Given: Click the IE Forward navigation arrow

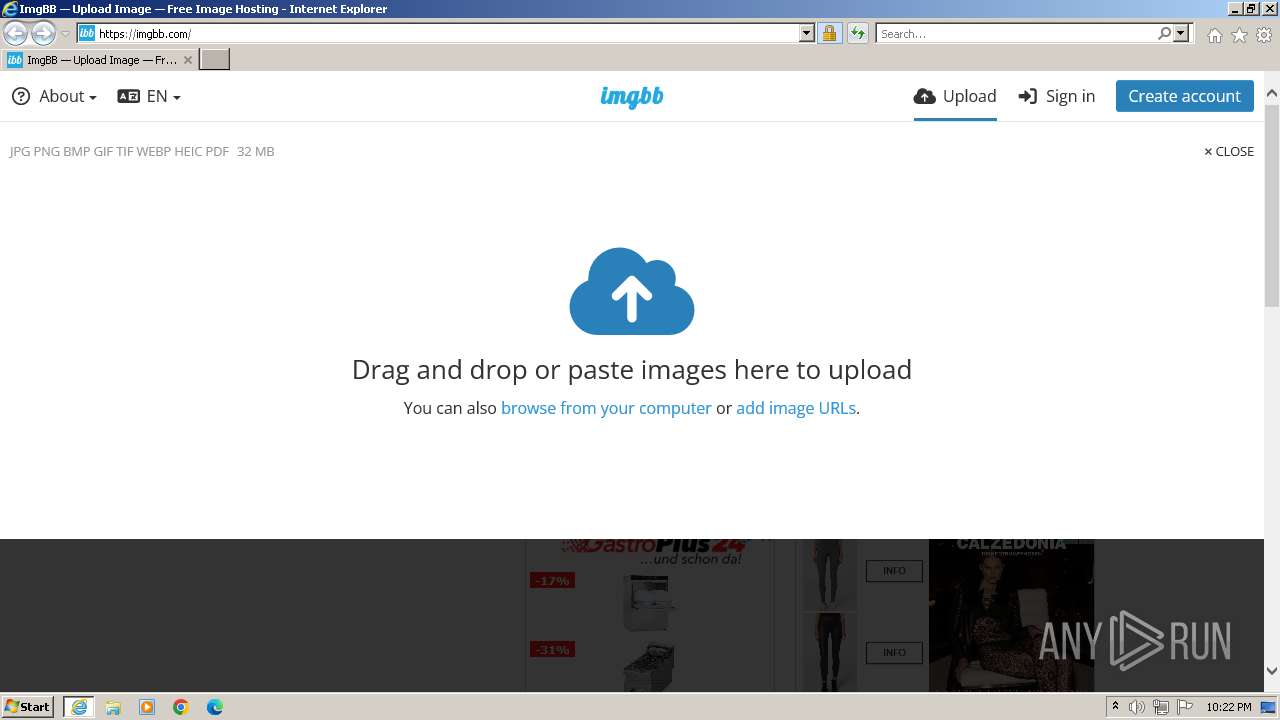Looking at the screenshot, I should coord(43,34).
